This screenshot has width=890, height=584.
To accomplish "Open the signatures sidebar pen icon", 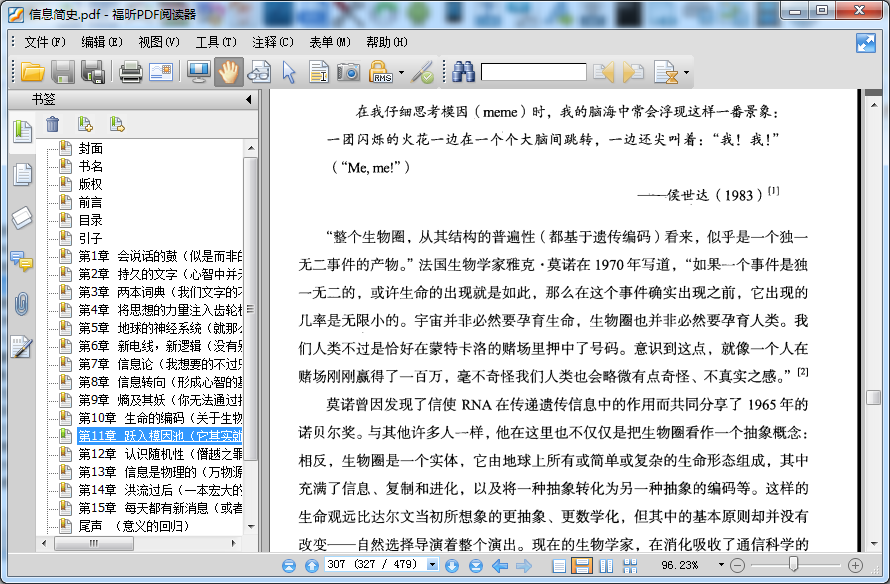I will pyautogui.click(x=22, y=347).
